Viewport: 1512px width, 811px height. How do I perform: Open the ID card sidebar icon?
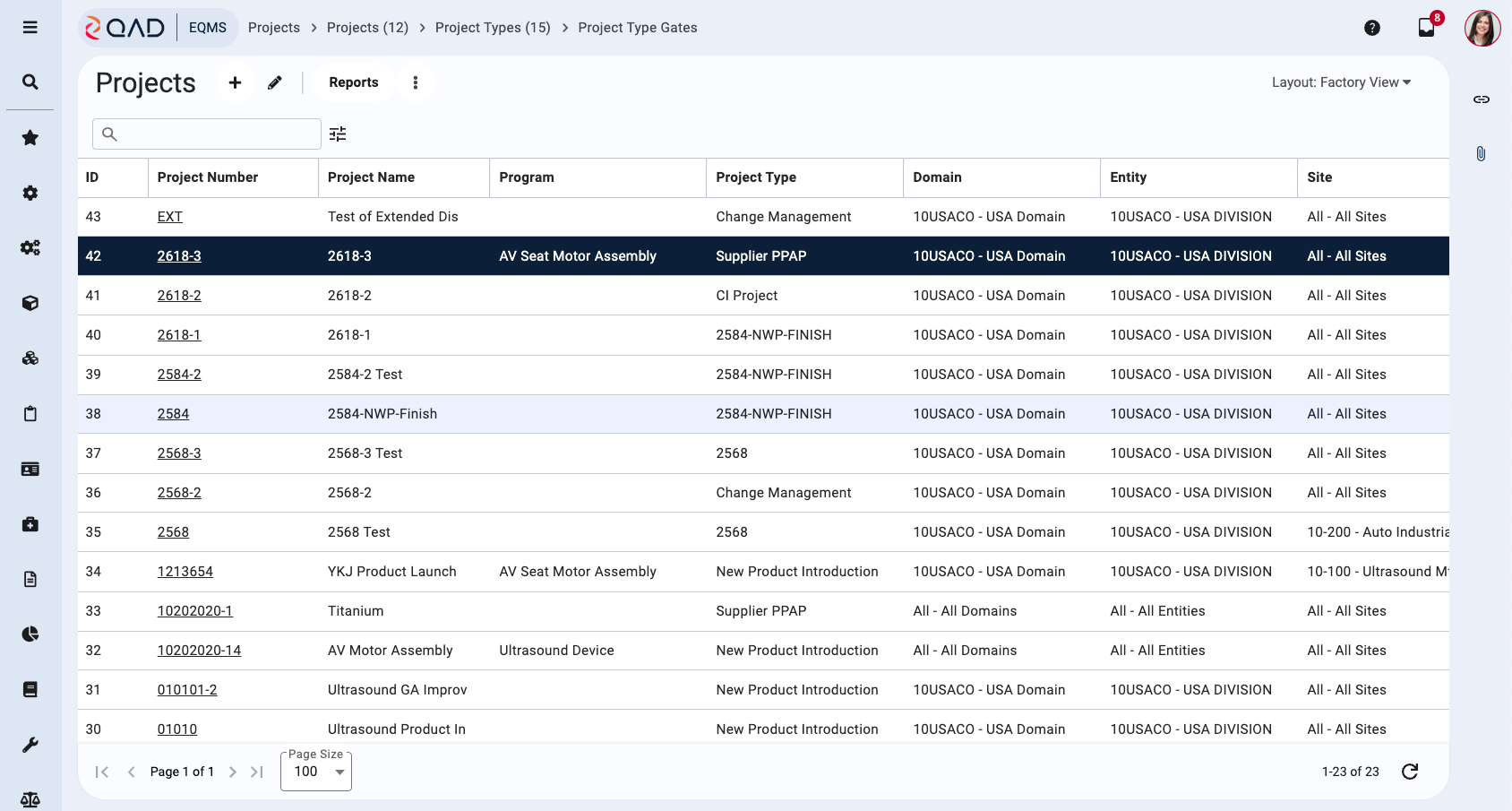tap(30, 469)
